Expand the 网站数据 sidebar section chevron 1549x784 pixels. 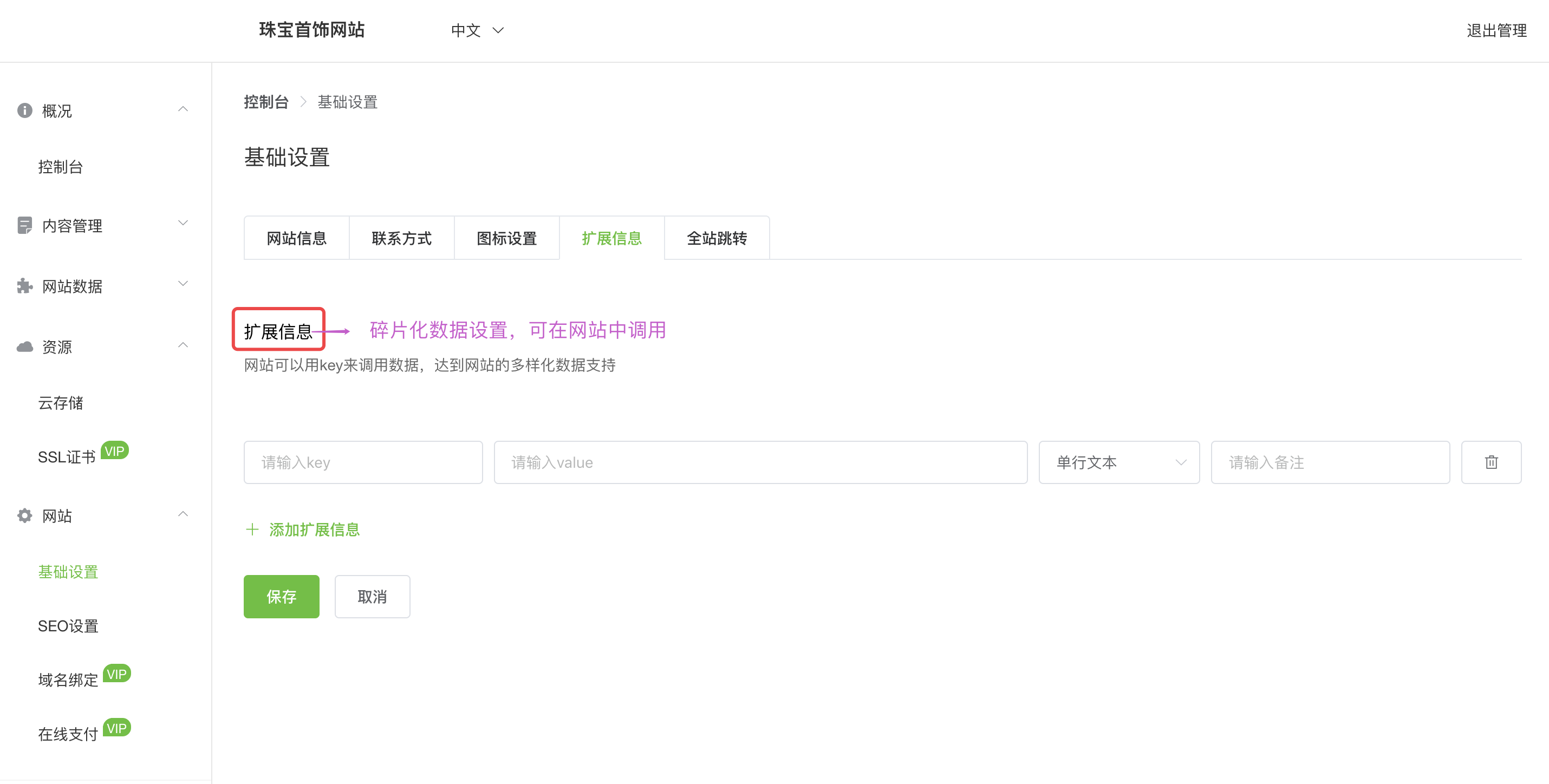(x=184, y=284)
